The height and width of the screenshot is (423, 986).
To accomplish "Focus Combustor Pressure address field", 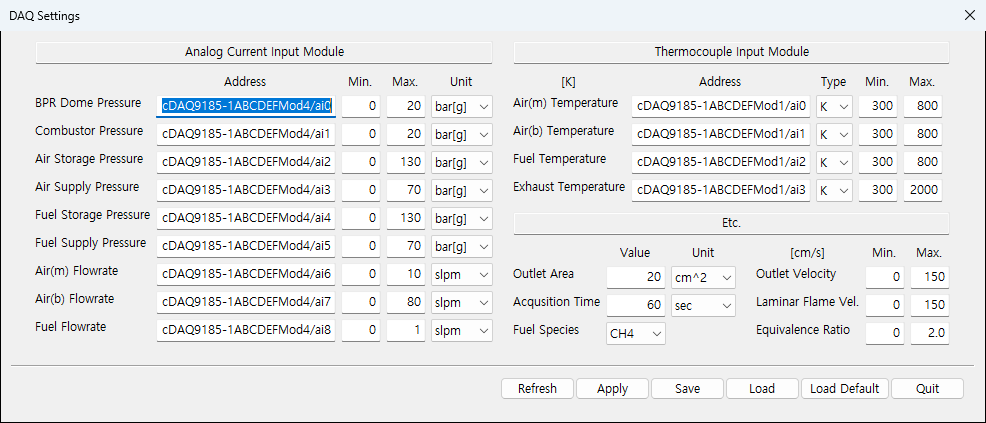I will pyautogui.click(x=246, y=135).
